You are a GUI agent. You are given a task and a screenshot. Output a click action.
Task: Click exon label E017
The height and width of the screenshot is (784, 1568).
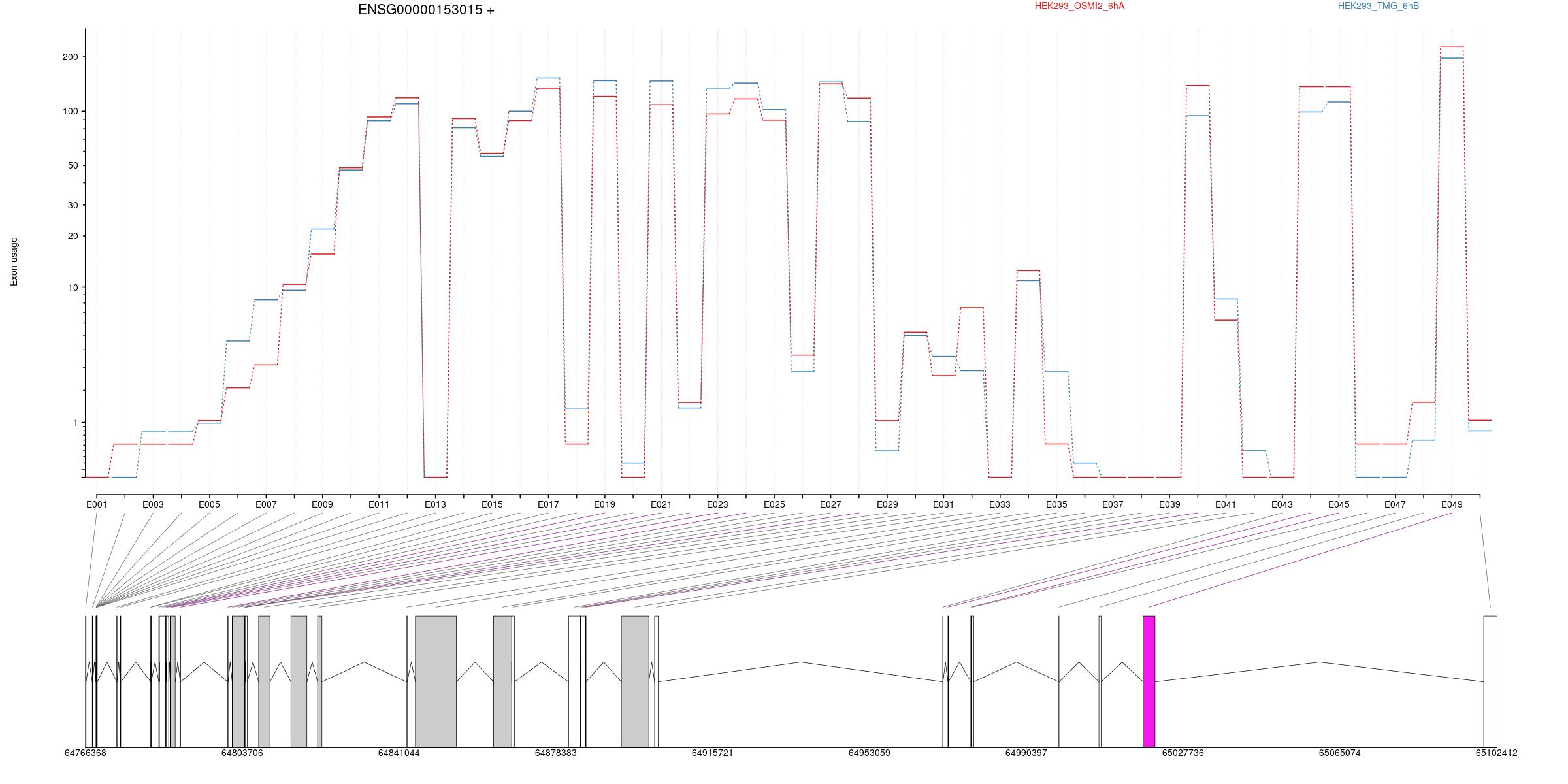pos(548,504)
